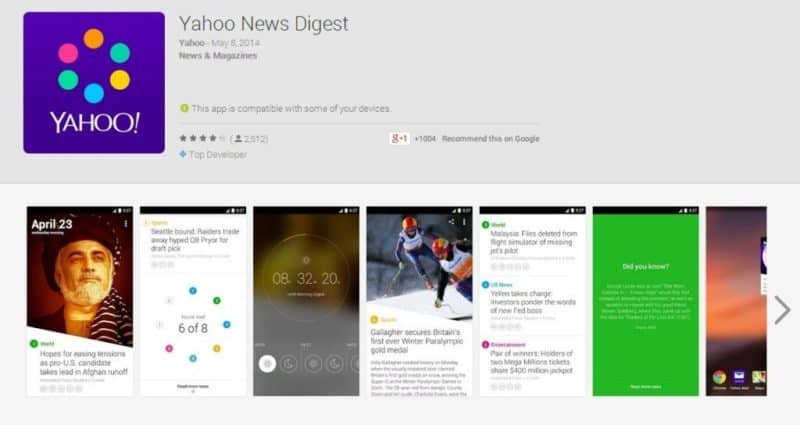The width and height of the screenshot is (800, 425).
Task: Click the star rating icons
Action: [202, 138]
